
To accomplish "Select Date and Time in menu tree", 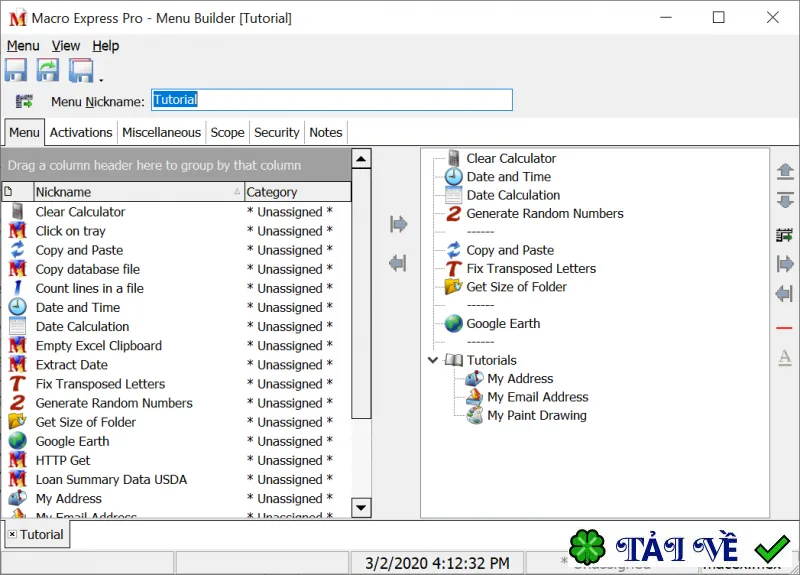I will pyautogui.click(x=509, y=177).
